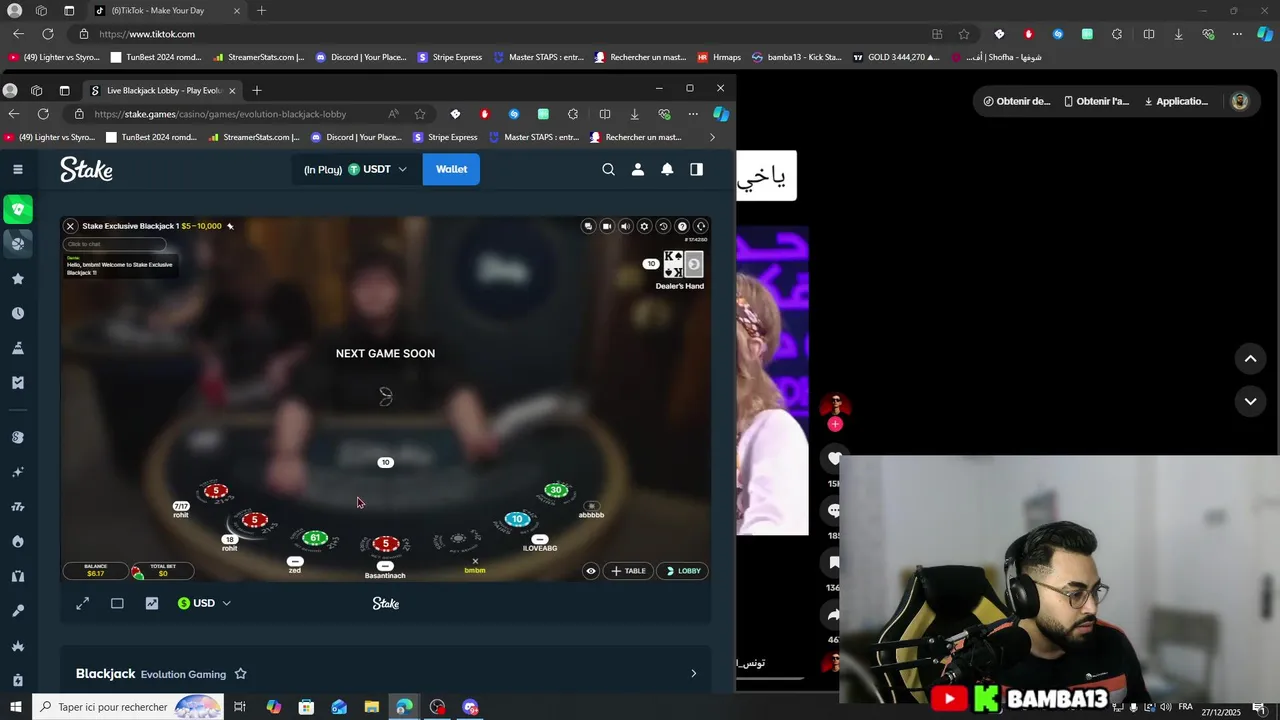Viewport: 1280px width, 720px height.
Task: Open the Stake chat side panel icon
Action: pos(696,169)
